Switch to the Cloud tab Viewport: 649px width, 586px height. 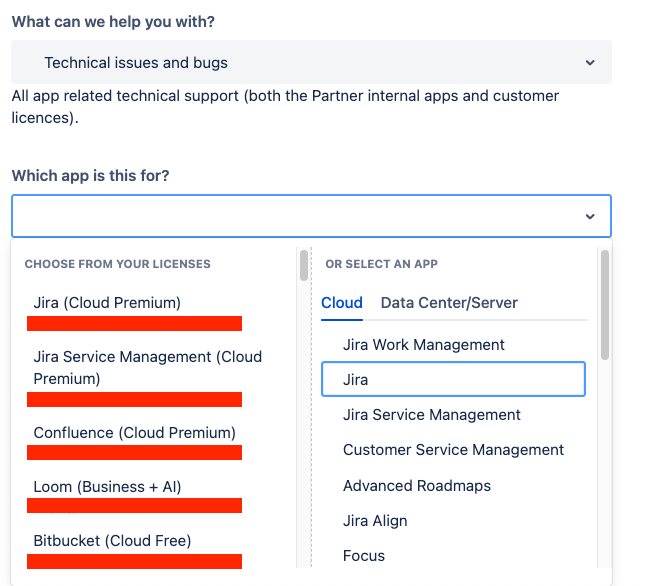click(342, 303)
